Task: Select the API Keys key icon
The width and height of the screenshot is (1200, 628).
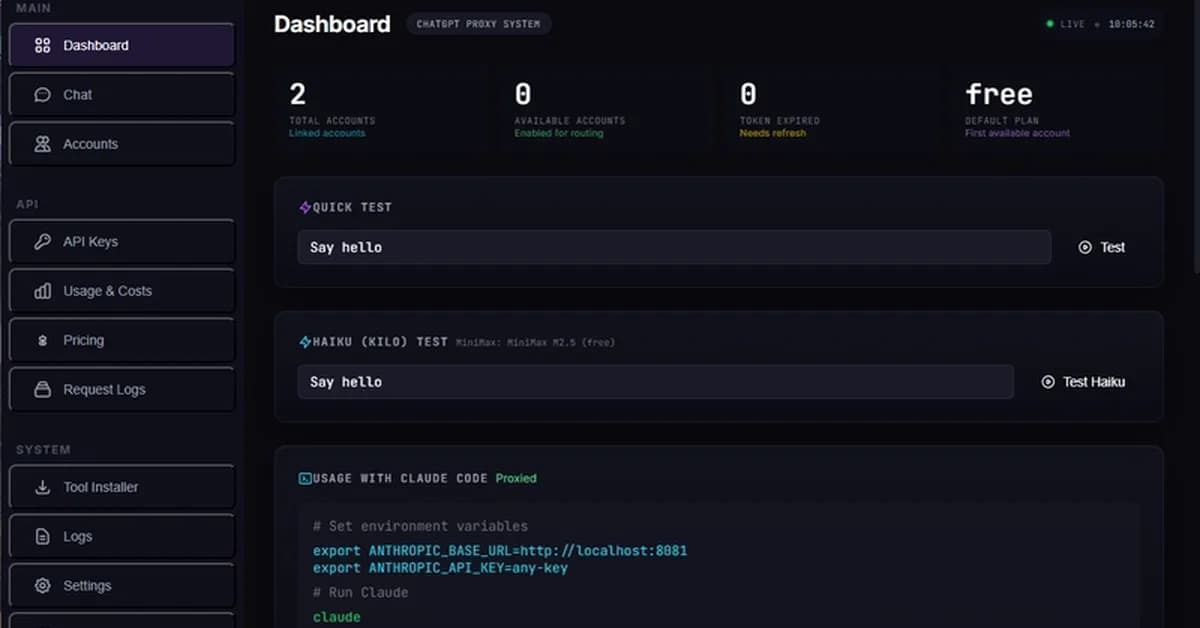Action: coord(41,241)
